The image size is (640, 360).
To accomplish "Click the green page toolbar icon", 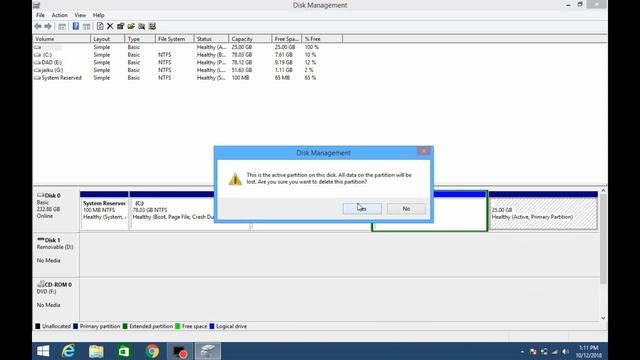I will pos(100,27).
